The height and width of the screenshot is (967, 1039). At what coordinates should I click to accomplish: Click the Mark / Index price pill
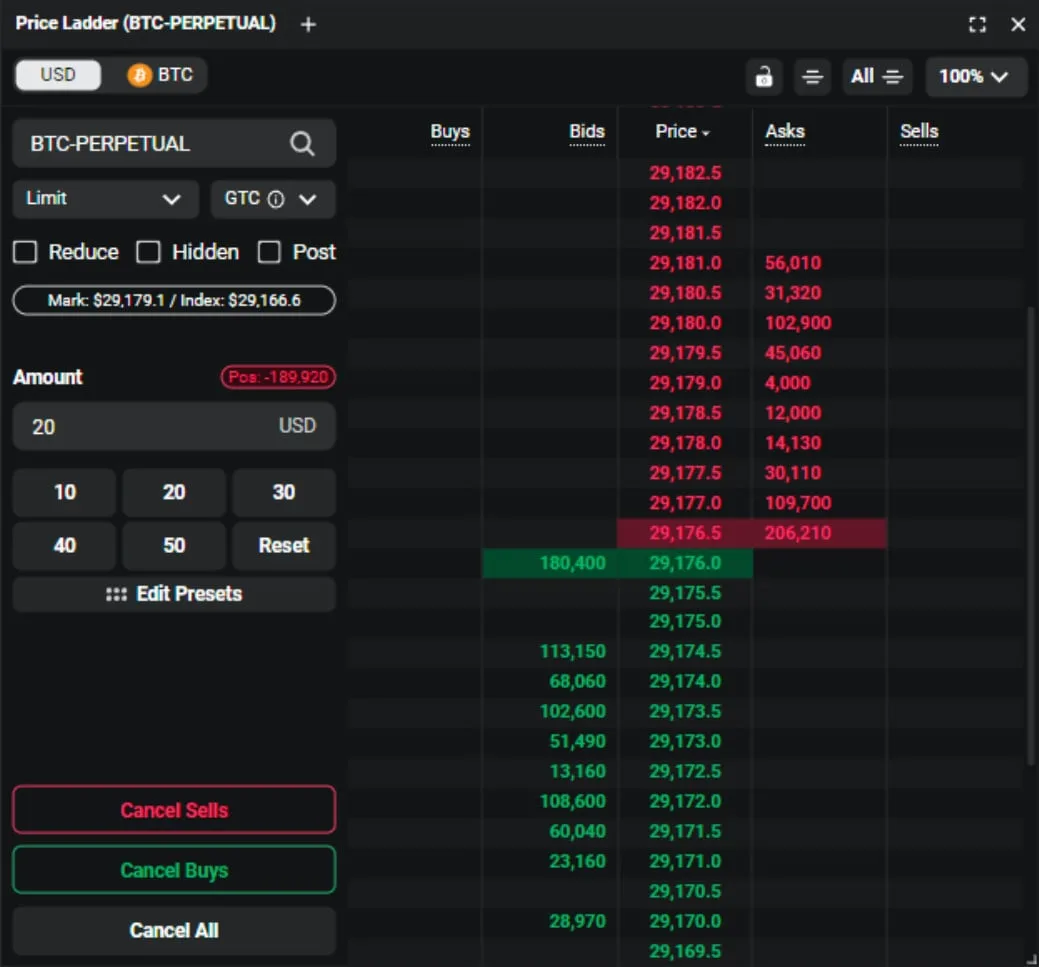click(174, 300)
